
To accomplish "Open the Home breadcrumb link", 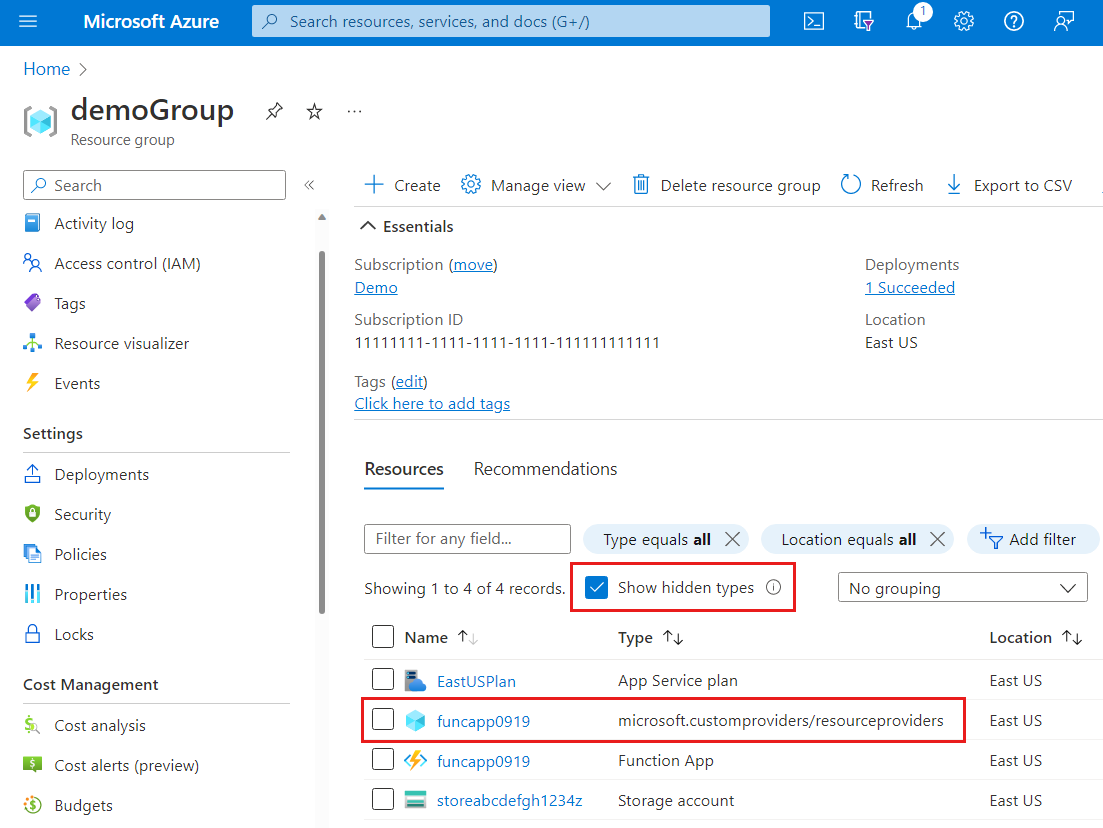I will (x=46, y=68).
